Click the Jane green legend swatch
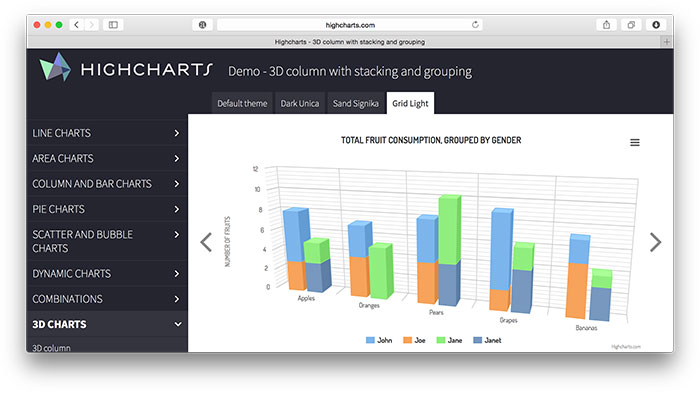 click(x=440, y=340)
